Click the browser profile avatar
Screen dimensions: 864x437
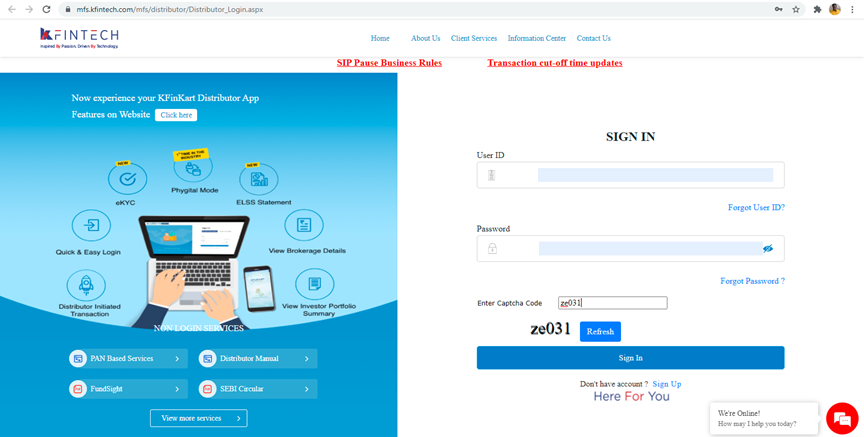835,9
